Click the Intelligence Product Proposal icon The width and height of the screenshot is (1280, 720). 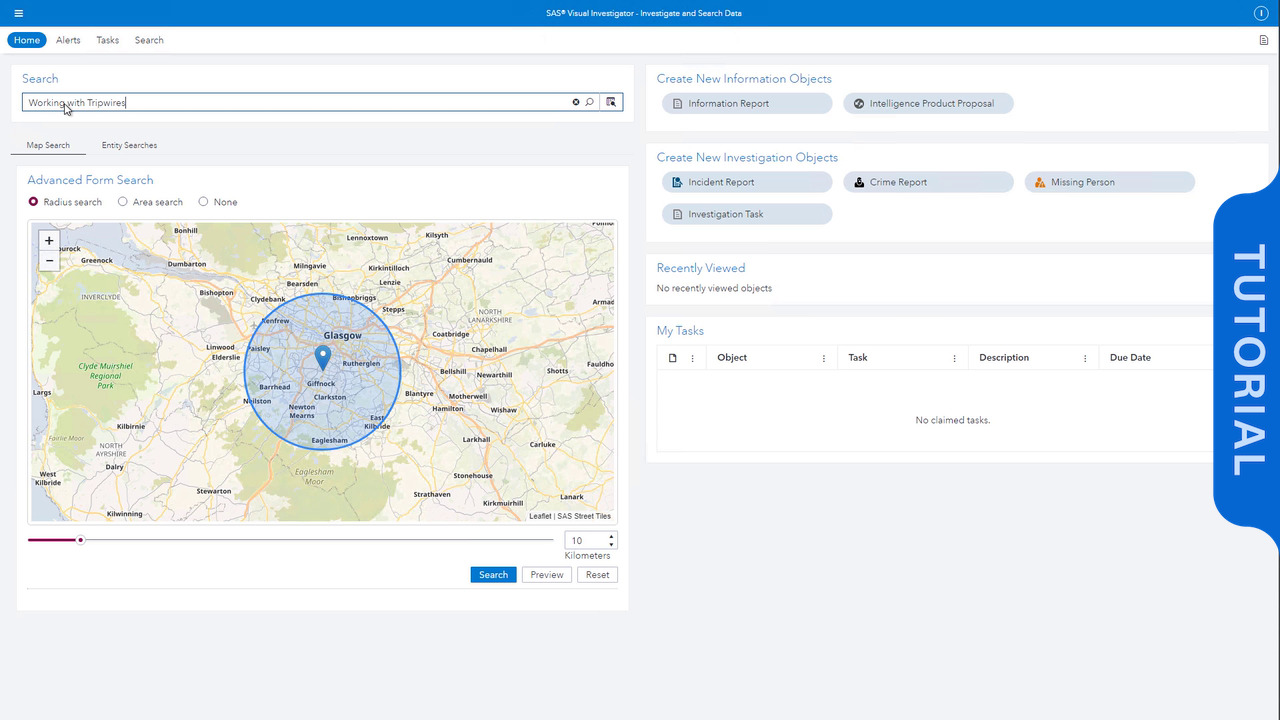[x=858, y=103]
